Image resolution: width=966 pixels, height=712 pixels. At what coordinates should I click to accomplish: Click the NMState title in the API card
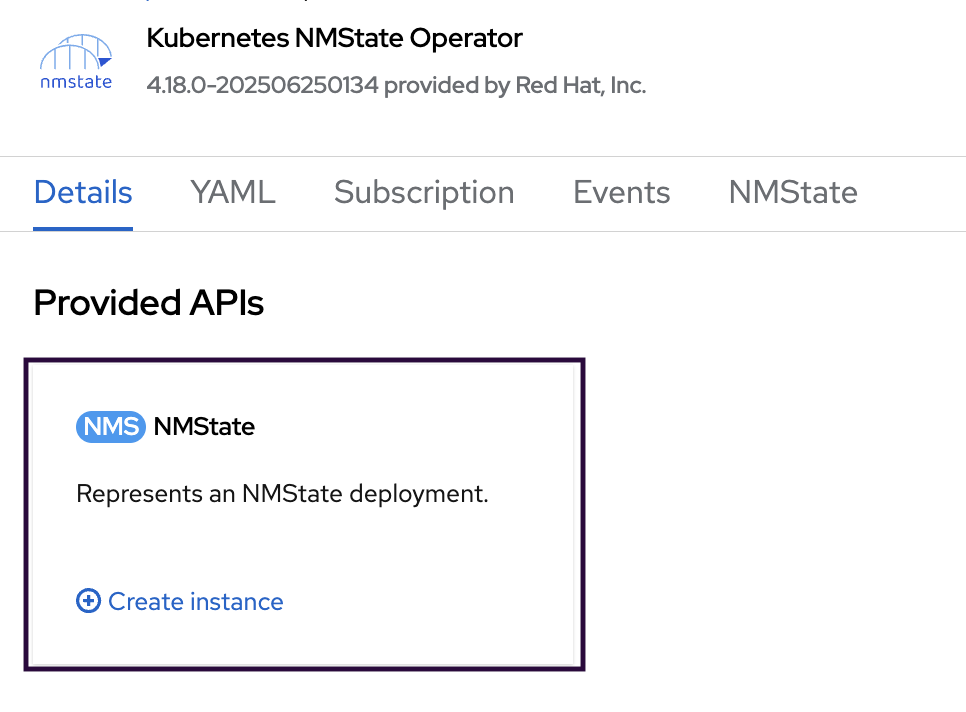coord(204,427)
